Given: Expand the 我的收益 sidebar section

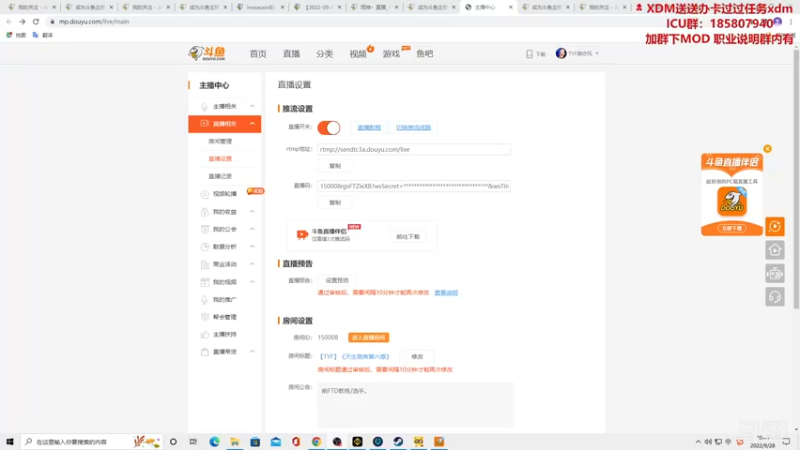Looking at the screenshot, I should 252,211.
